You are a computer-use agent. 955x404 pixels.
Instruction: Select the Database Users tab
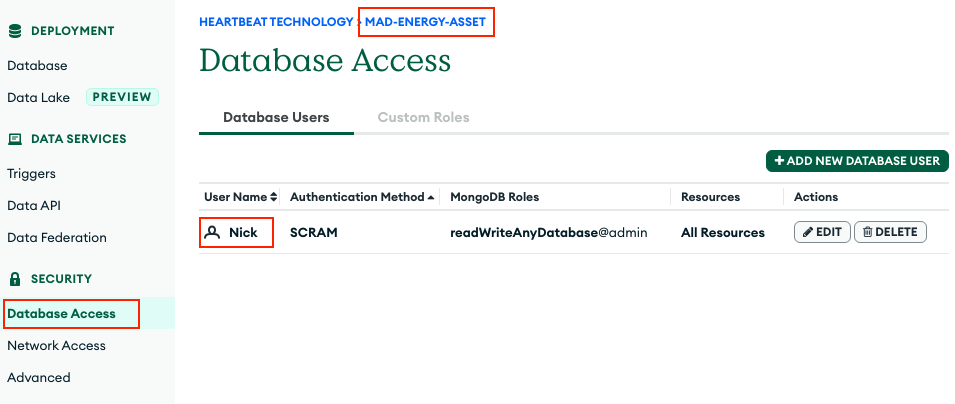pos(276,117)
